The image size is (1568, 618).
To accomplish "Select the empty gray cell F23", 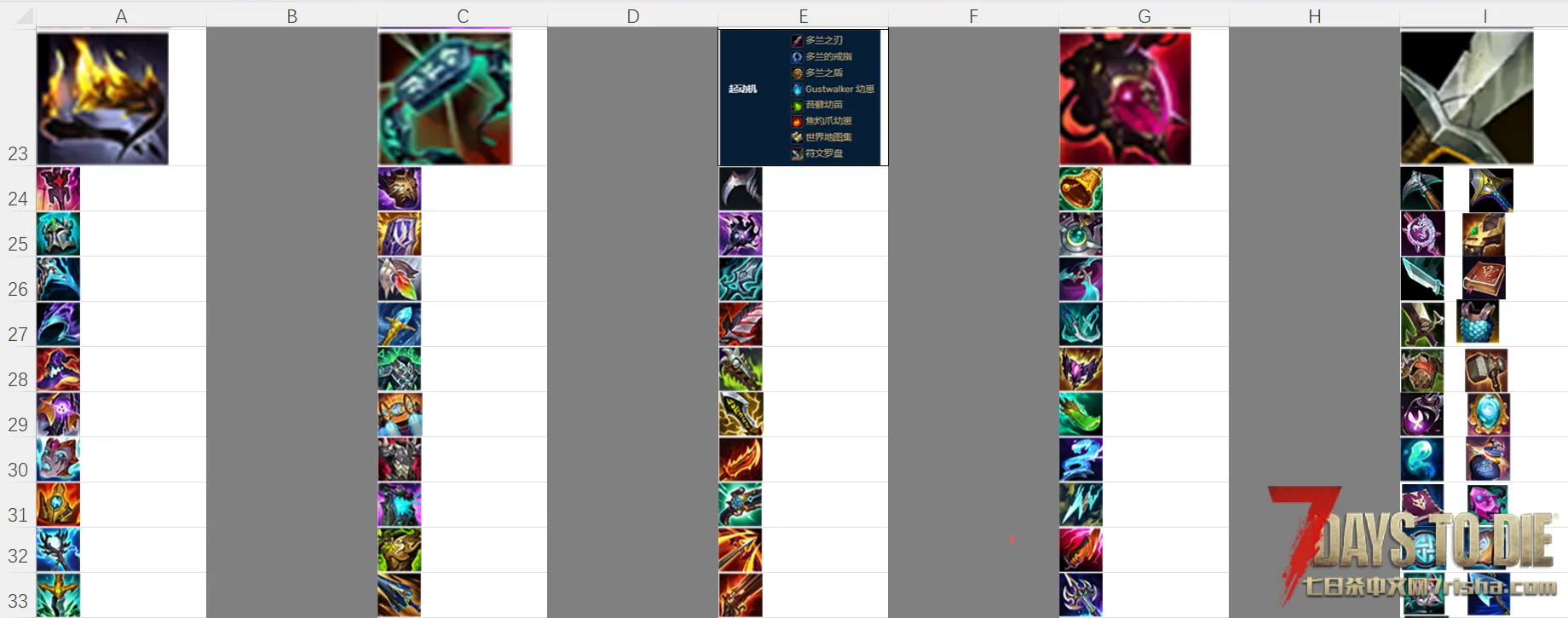I will point(973,97).
